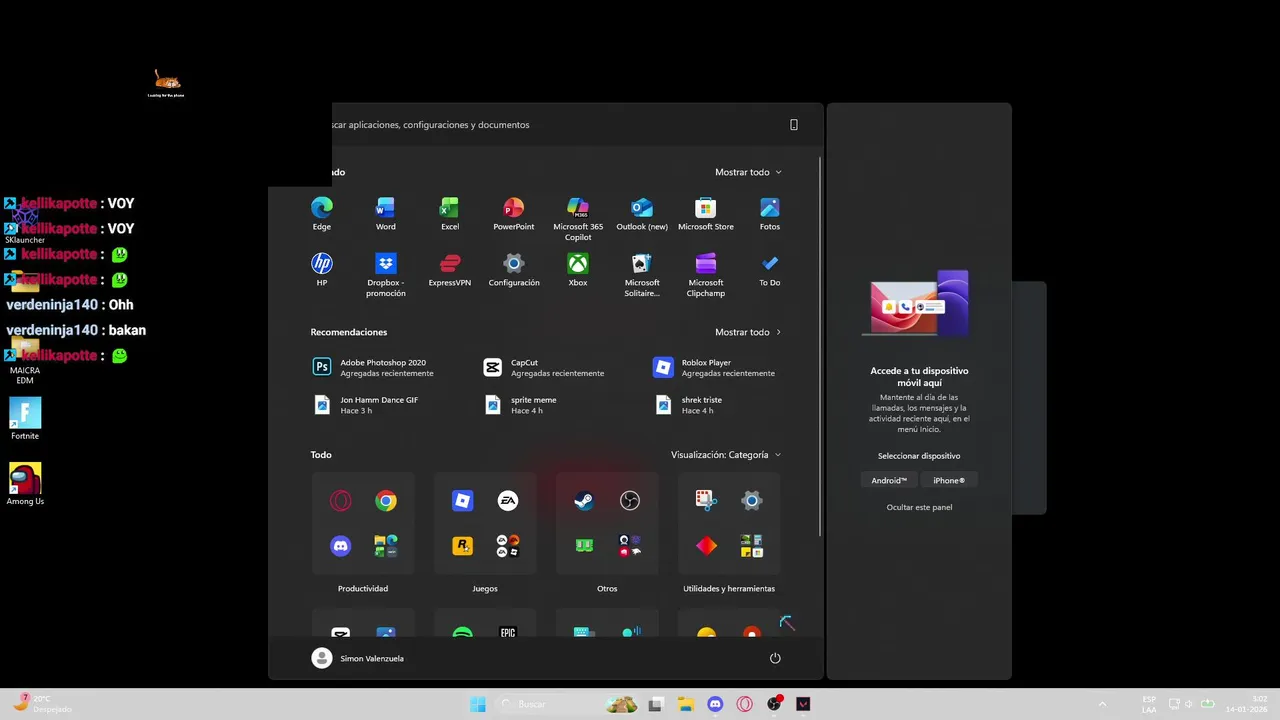The image size is (1280, 720).
Task: Expand pinned apps with Mostrar todo
Action: pyautogui.click(x=748, y=172)
